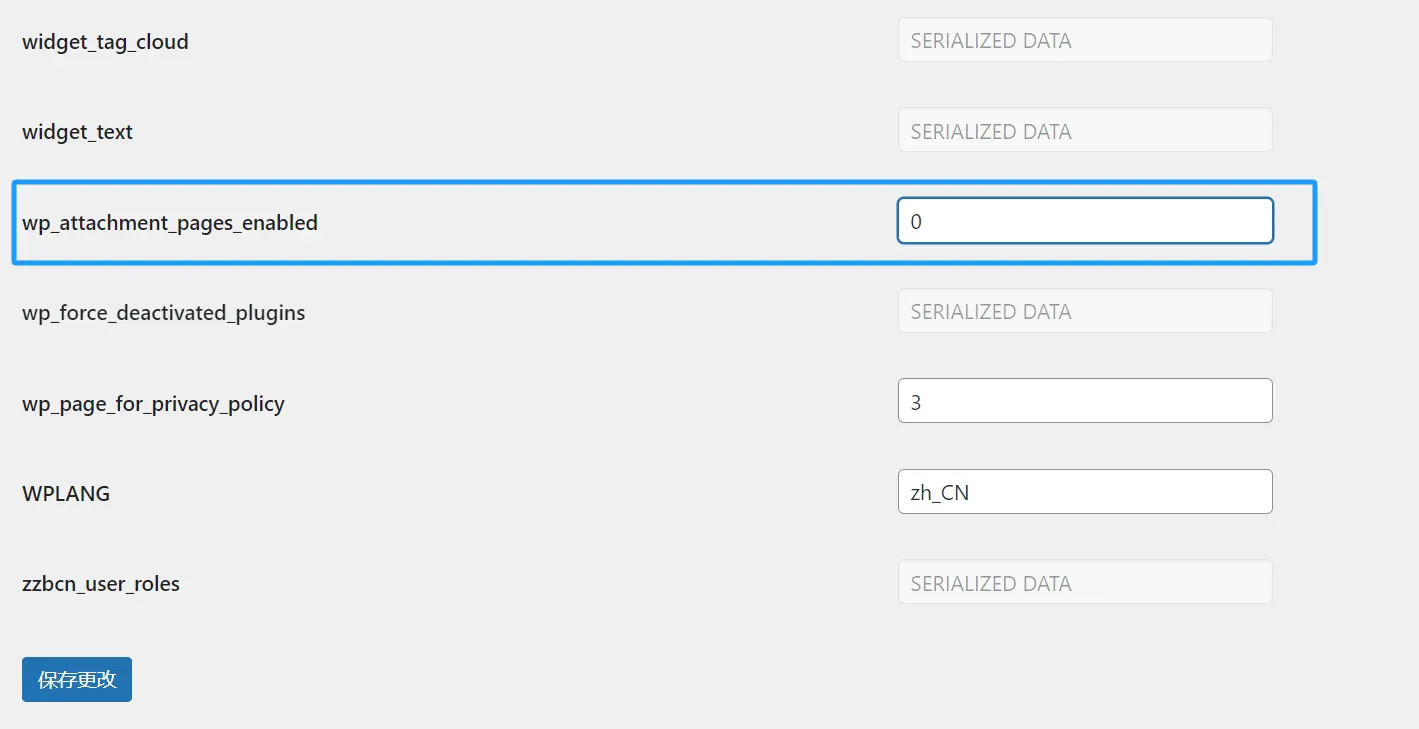Screen dimensions: 1419x729
Task: Click the WPLANG option label
Action: pyautogui.click(x=66, y=494)
